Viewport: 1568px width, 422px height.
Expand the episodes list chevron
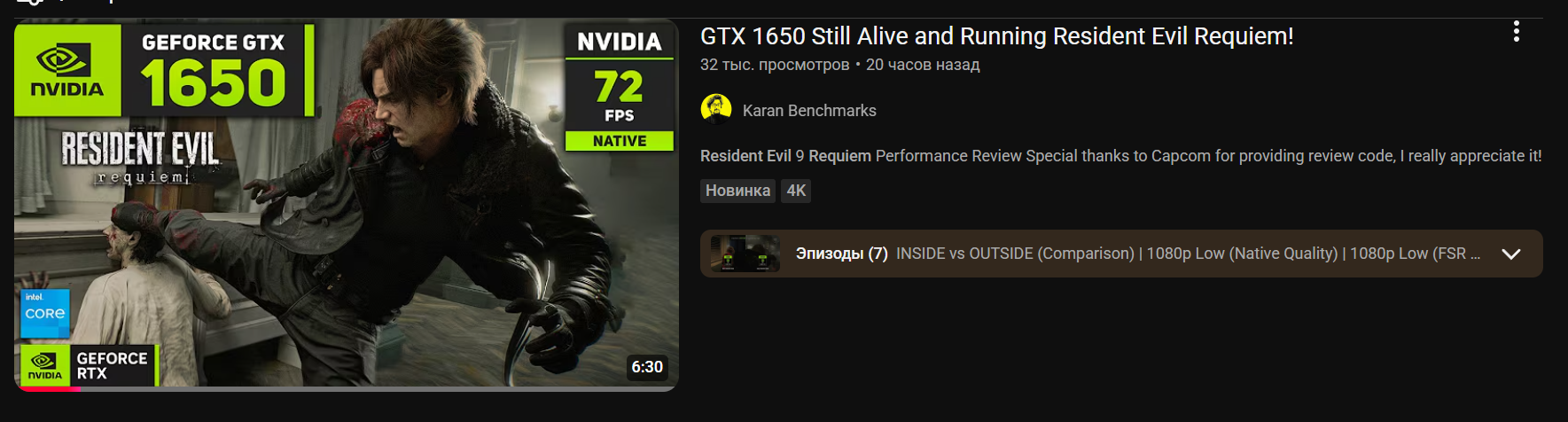tap(1511, 254)
